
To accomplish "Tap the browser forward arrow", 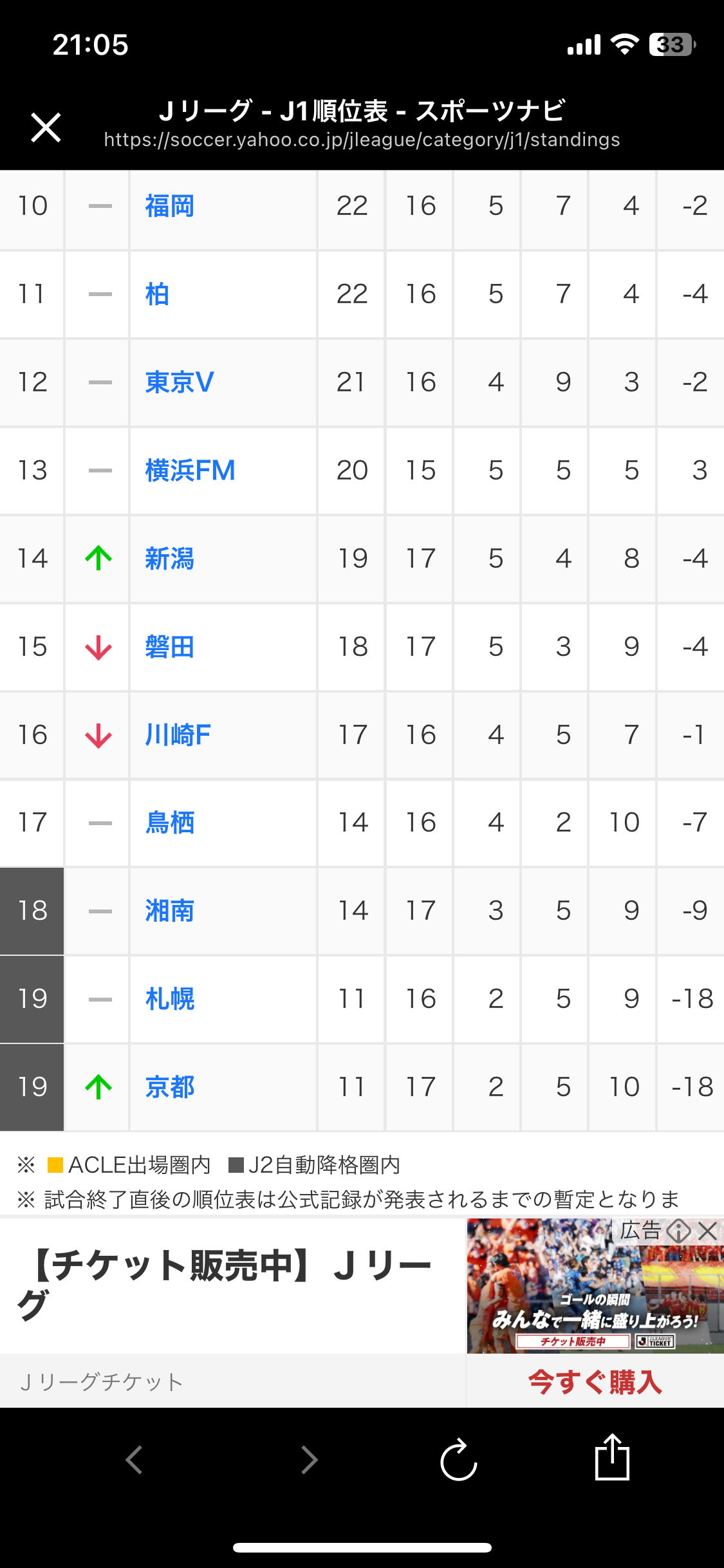I will pyautogui.click(x=310, y=1459).
